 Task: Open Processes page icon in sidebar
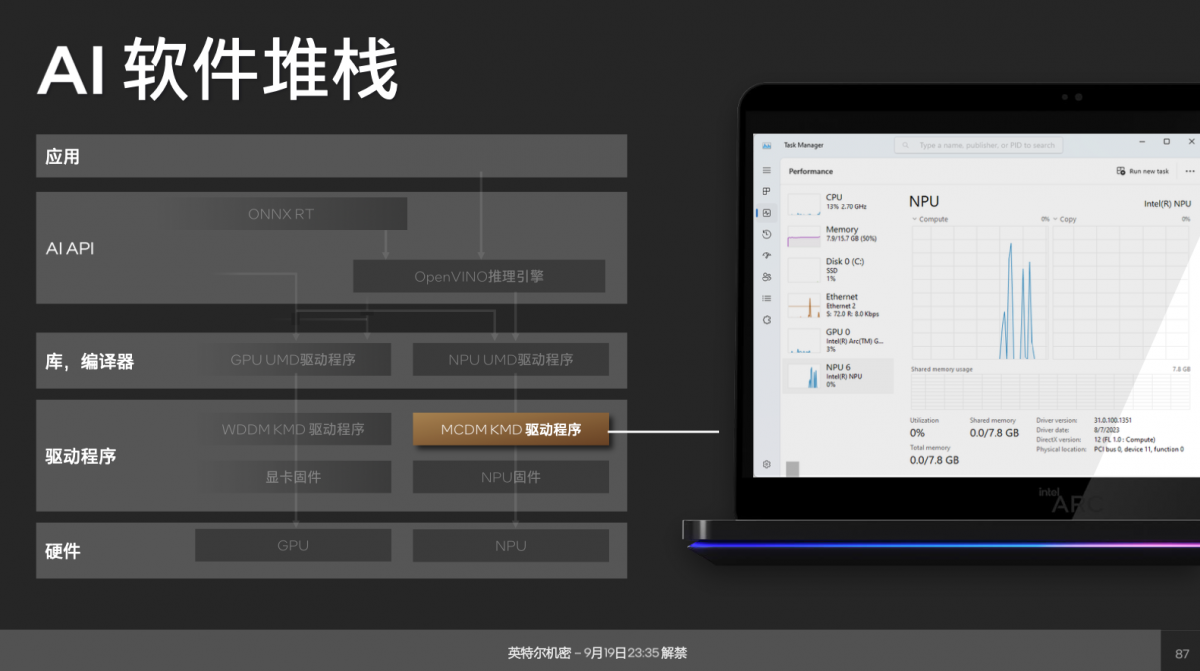pos(767,191)
